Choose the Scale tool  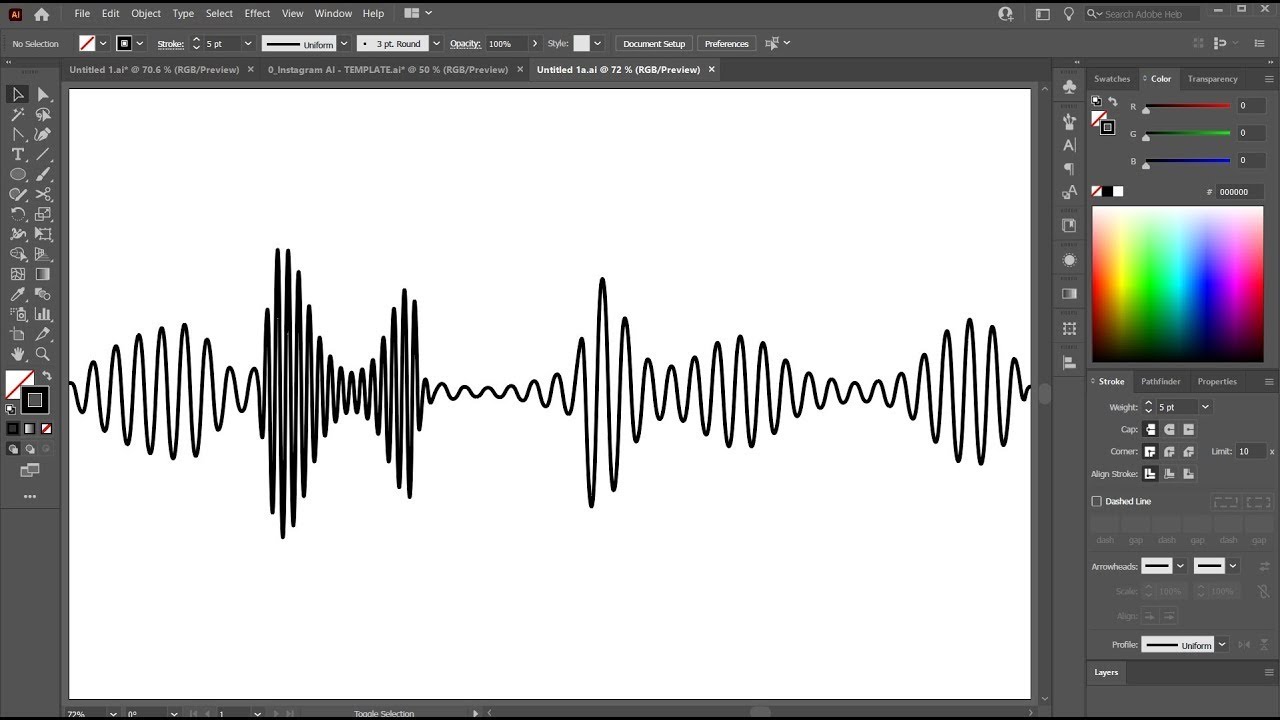(43, 214)
